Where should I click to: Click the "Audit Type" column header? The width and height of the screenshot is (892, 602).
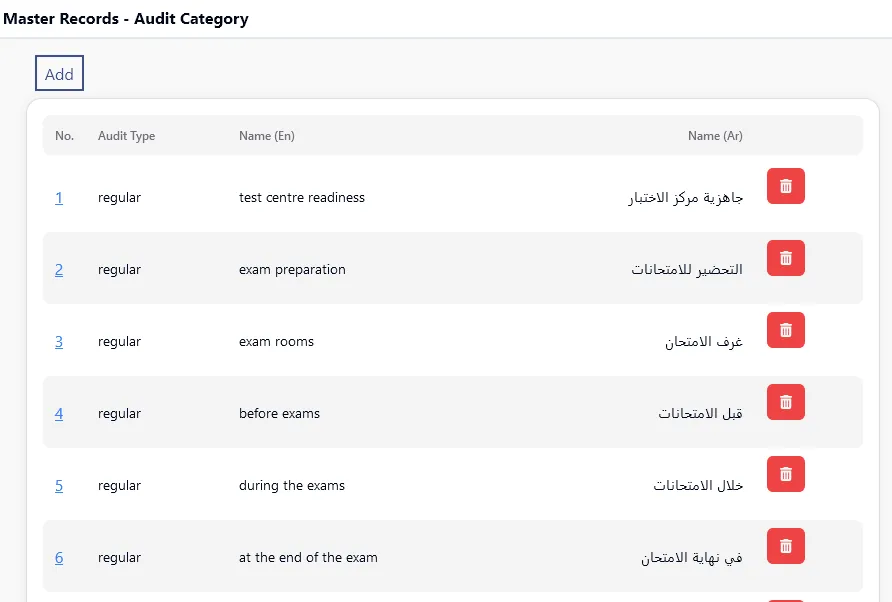(126, 135)
